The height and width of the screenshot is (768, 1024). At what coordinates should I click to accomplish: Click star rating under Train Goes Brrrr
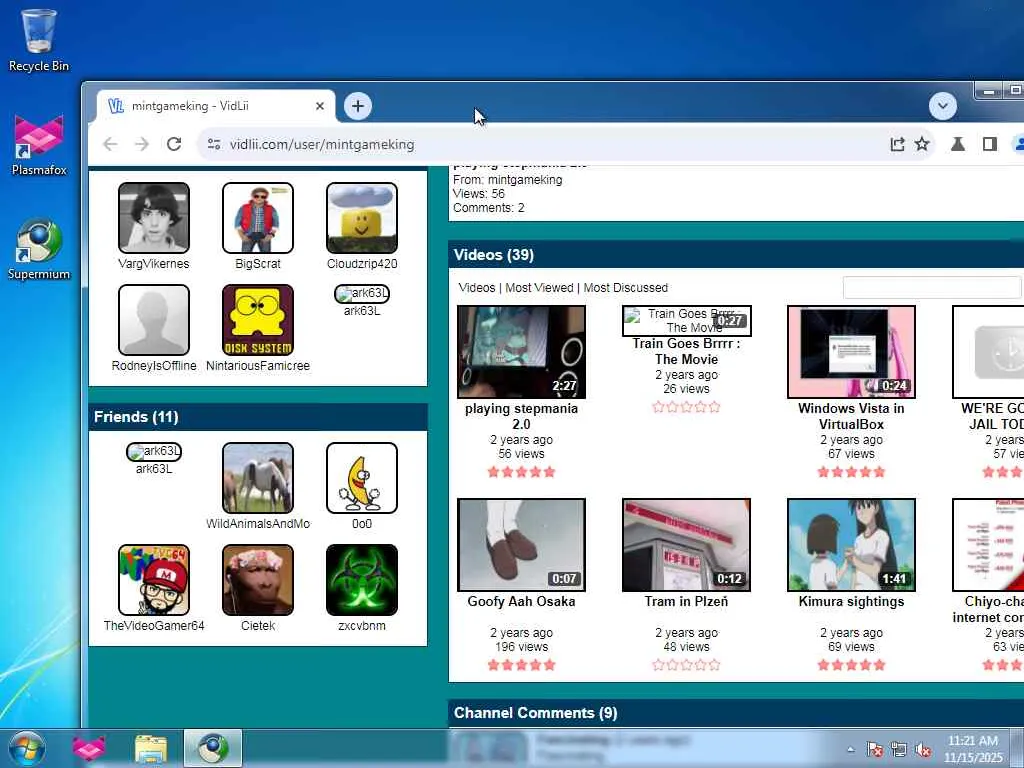pos(686,407)
